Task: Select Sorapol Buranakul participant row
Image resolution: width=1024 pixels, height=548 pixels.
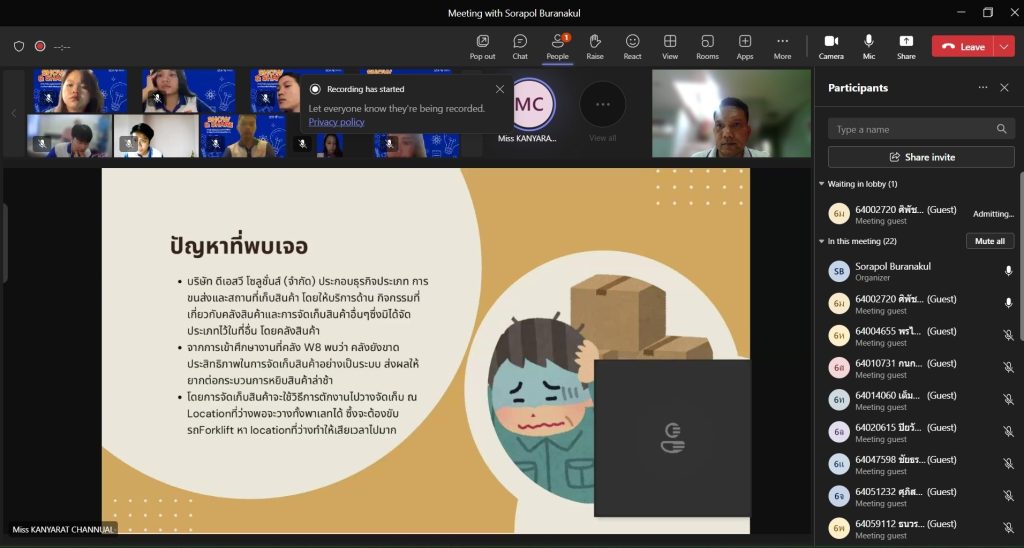Action: point(921,271)
